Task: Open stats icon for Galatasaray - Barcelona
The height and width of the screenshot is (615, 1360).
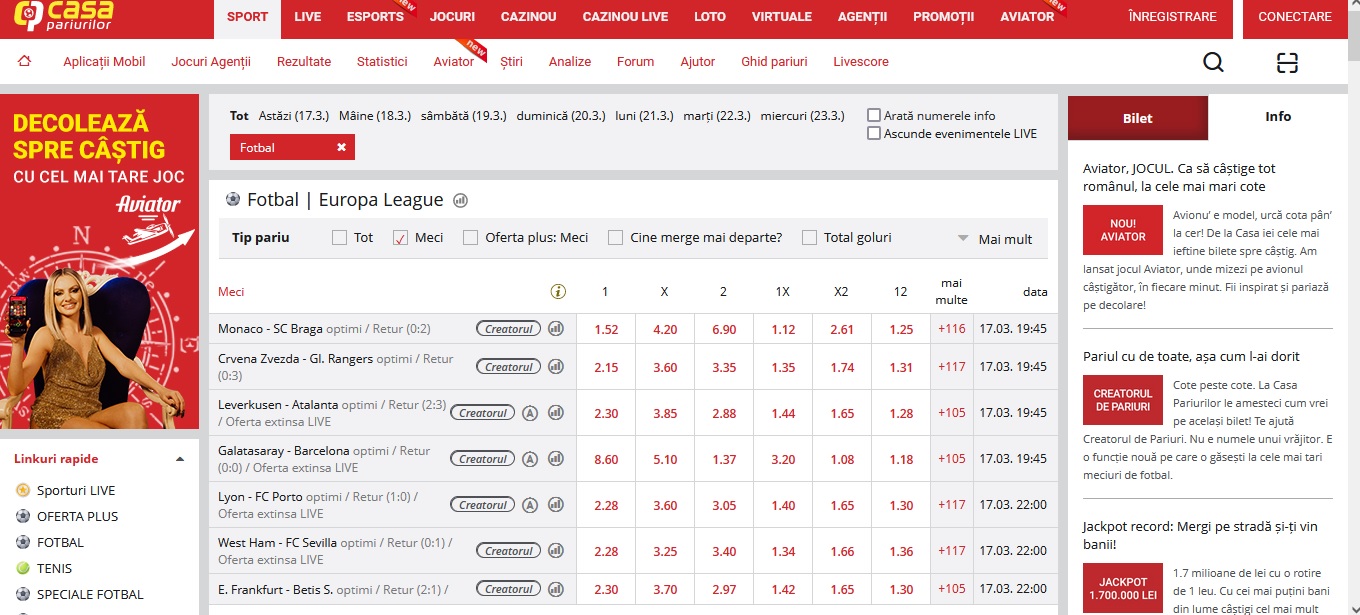Action: click(x=556, y=459)
